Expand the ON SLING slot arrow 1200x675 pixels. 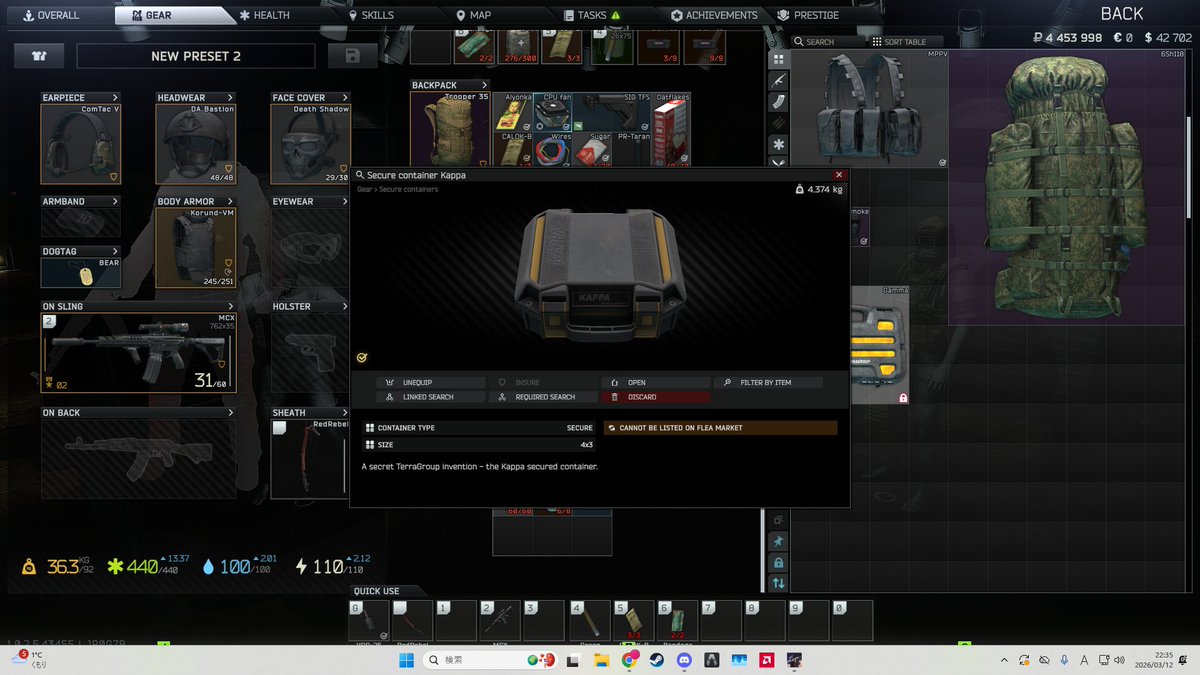230,306
